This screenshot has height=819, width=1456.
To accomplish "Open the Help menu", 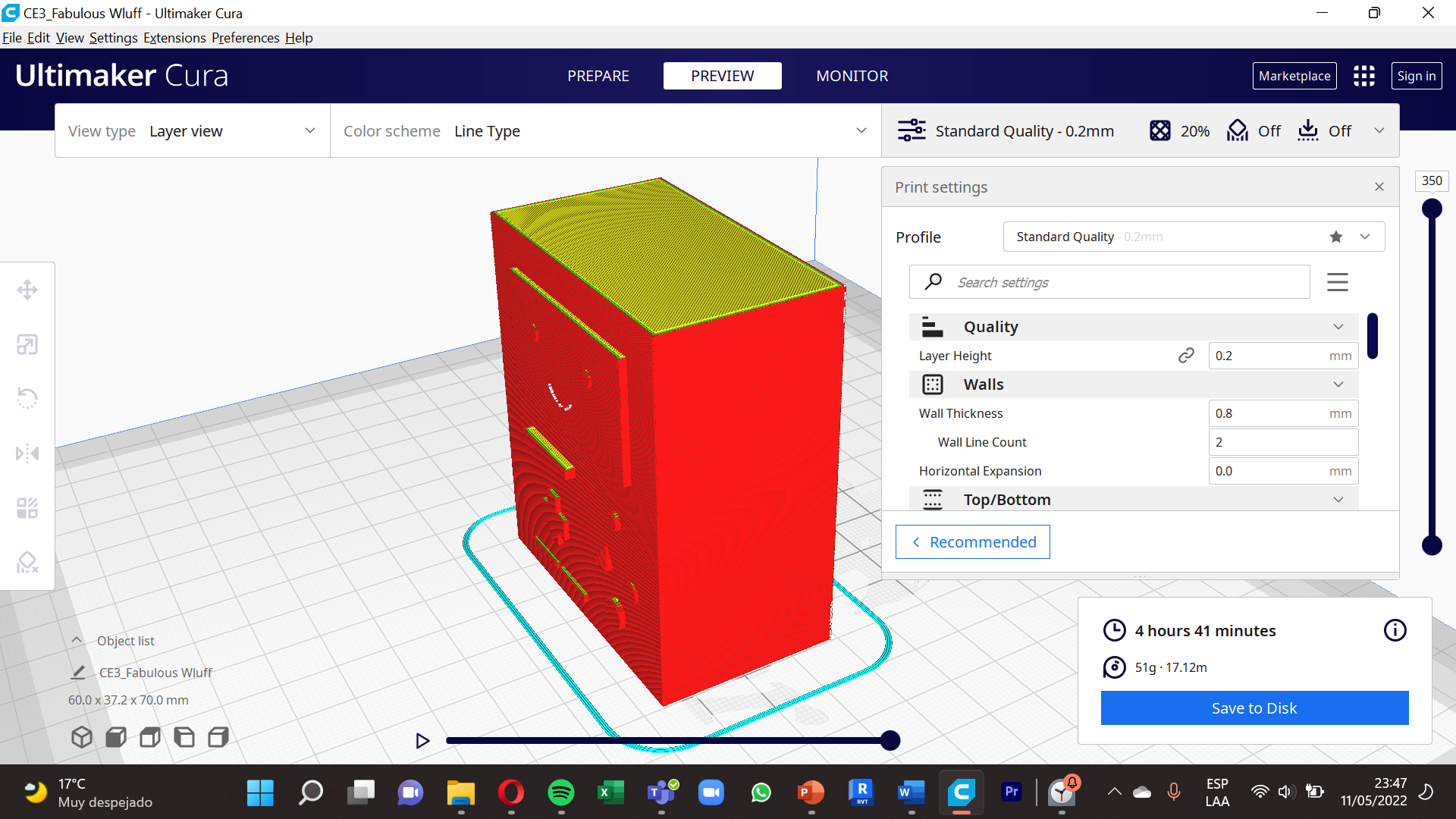I will click(299, 38).
